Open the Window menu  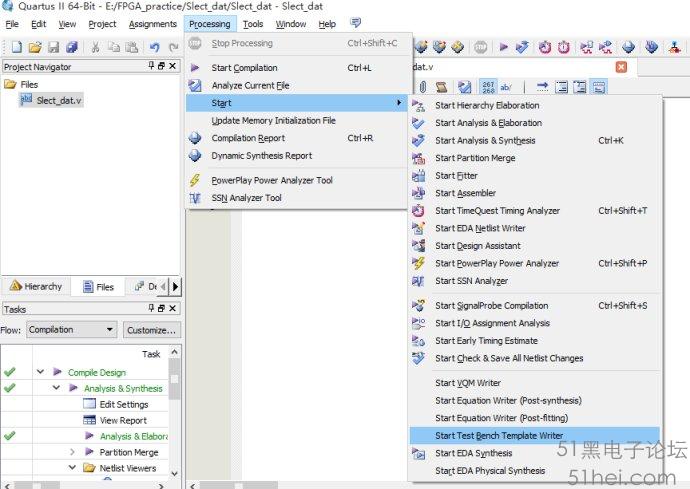291,24
